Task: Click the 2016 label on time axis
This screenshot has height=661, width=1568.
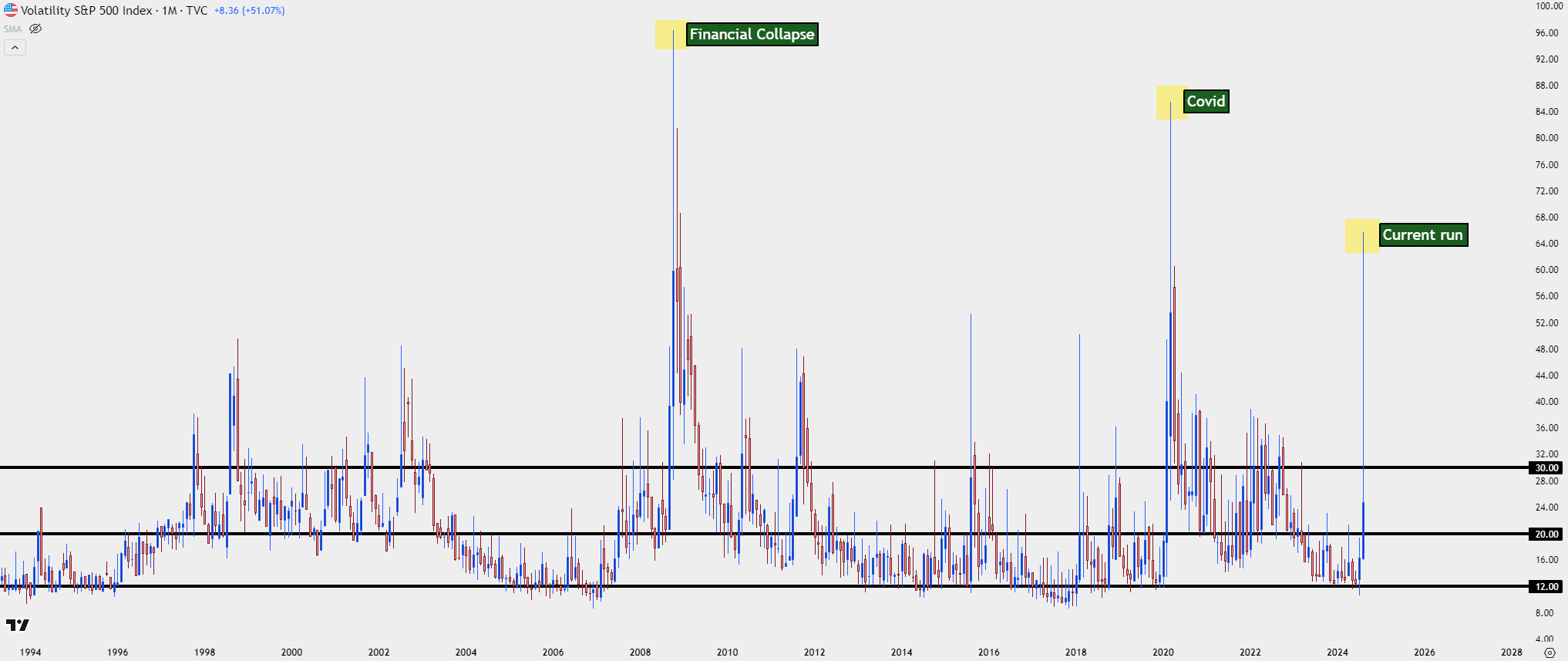Action: 988,652
